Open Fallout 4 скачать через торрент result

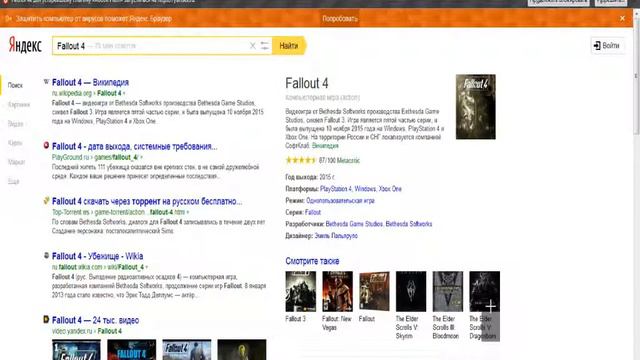(x=147, y=201)
